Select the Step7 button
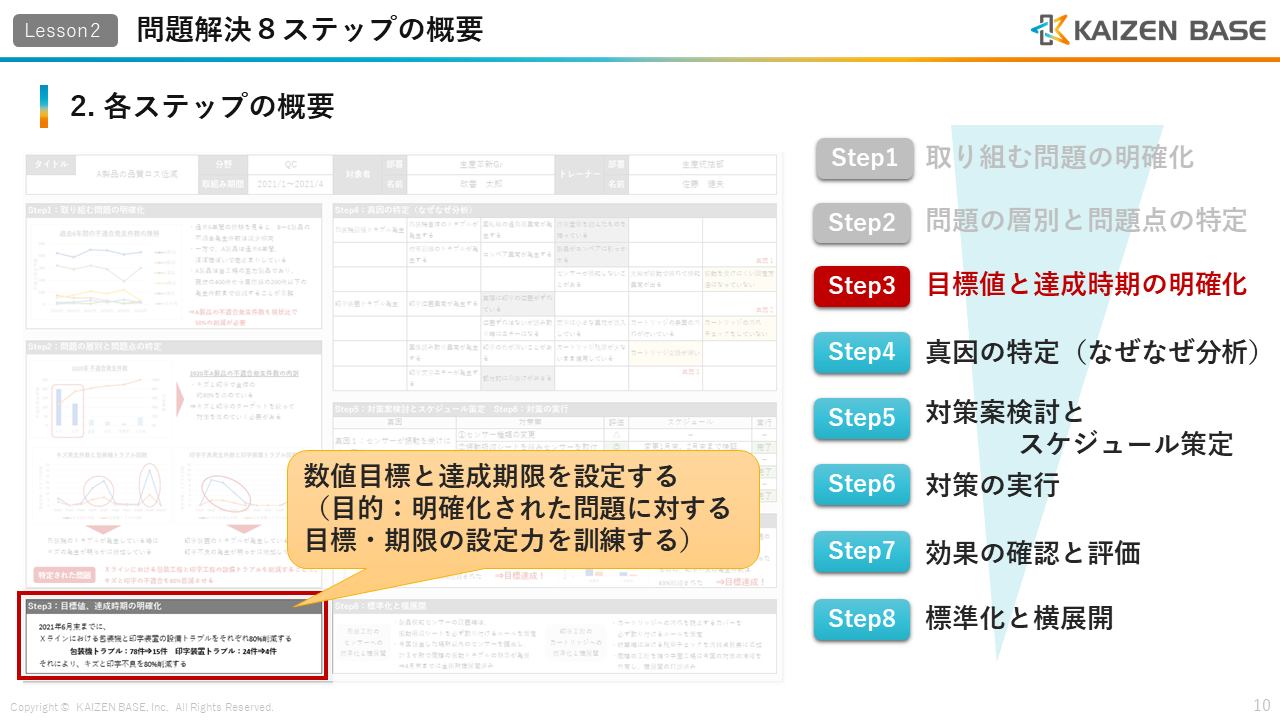This screenshot has height=720, width=1280. [x=863, y=552]
